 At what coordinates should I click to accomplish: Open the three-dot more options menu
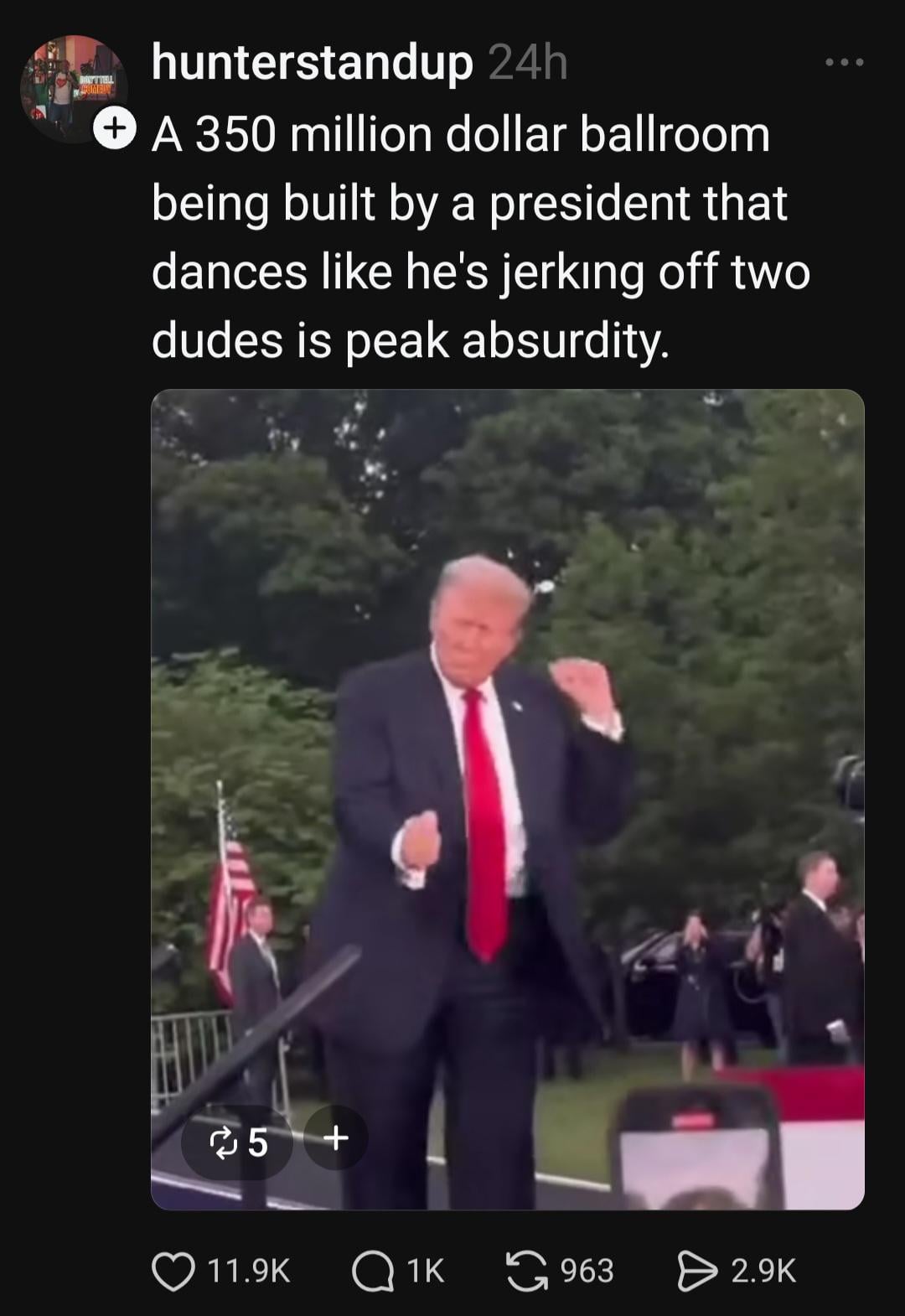point(844,62)
